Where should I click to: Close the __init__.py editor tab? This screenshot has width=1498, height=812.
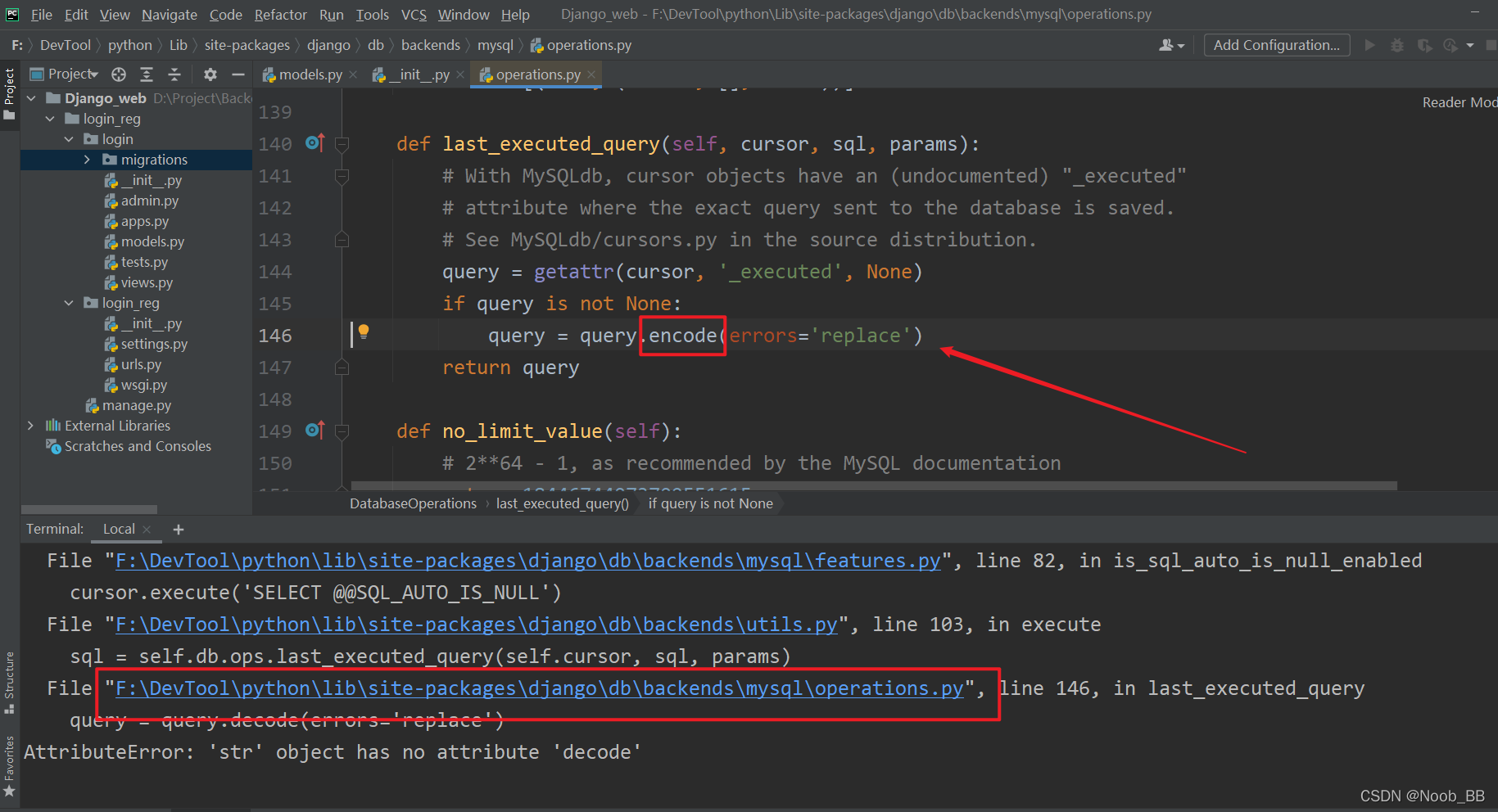pos(460,74)
